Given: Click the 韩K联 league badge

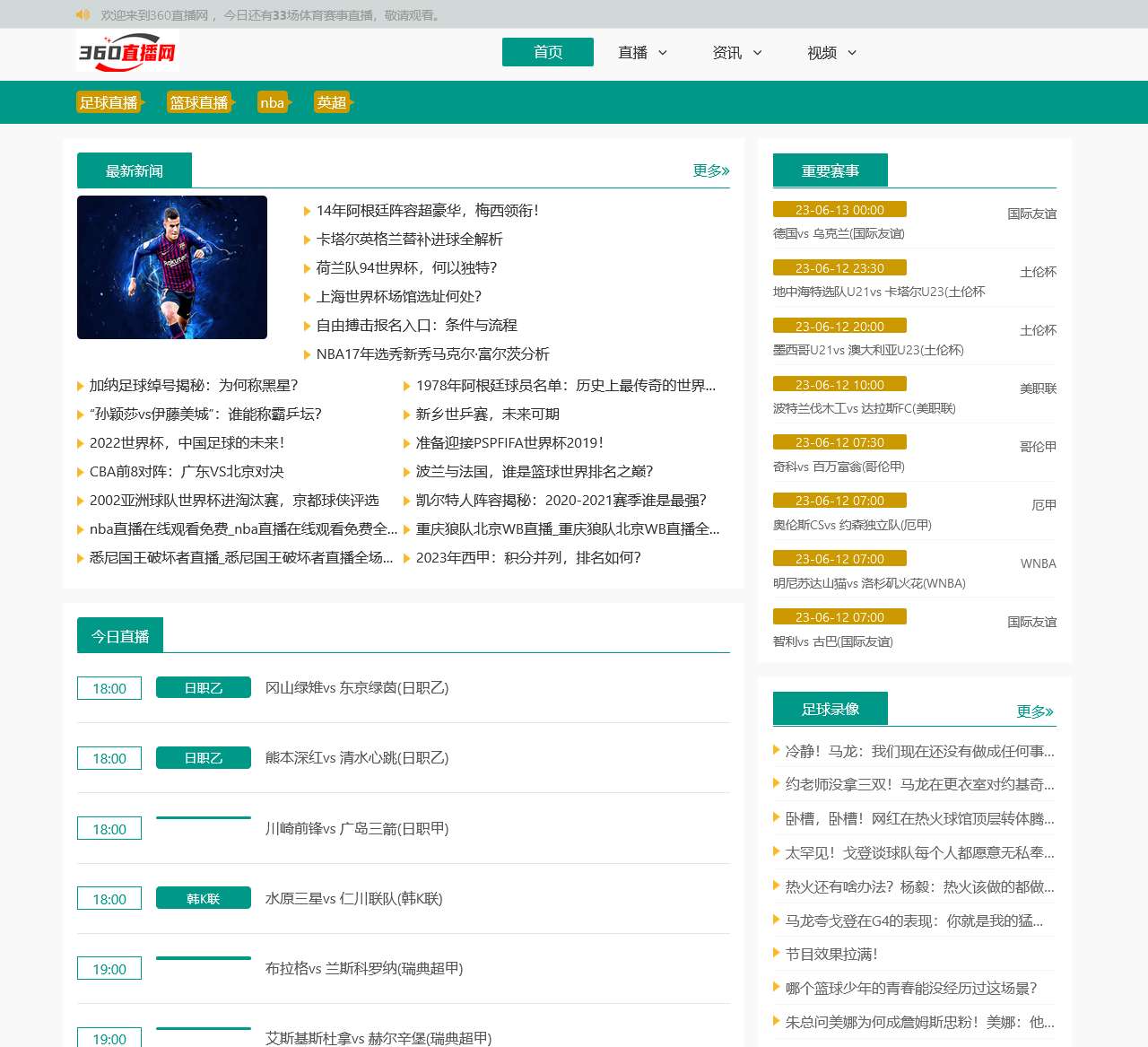Looking at the screenshot, I should pos(203,898).
